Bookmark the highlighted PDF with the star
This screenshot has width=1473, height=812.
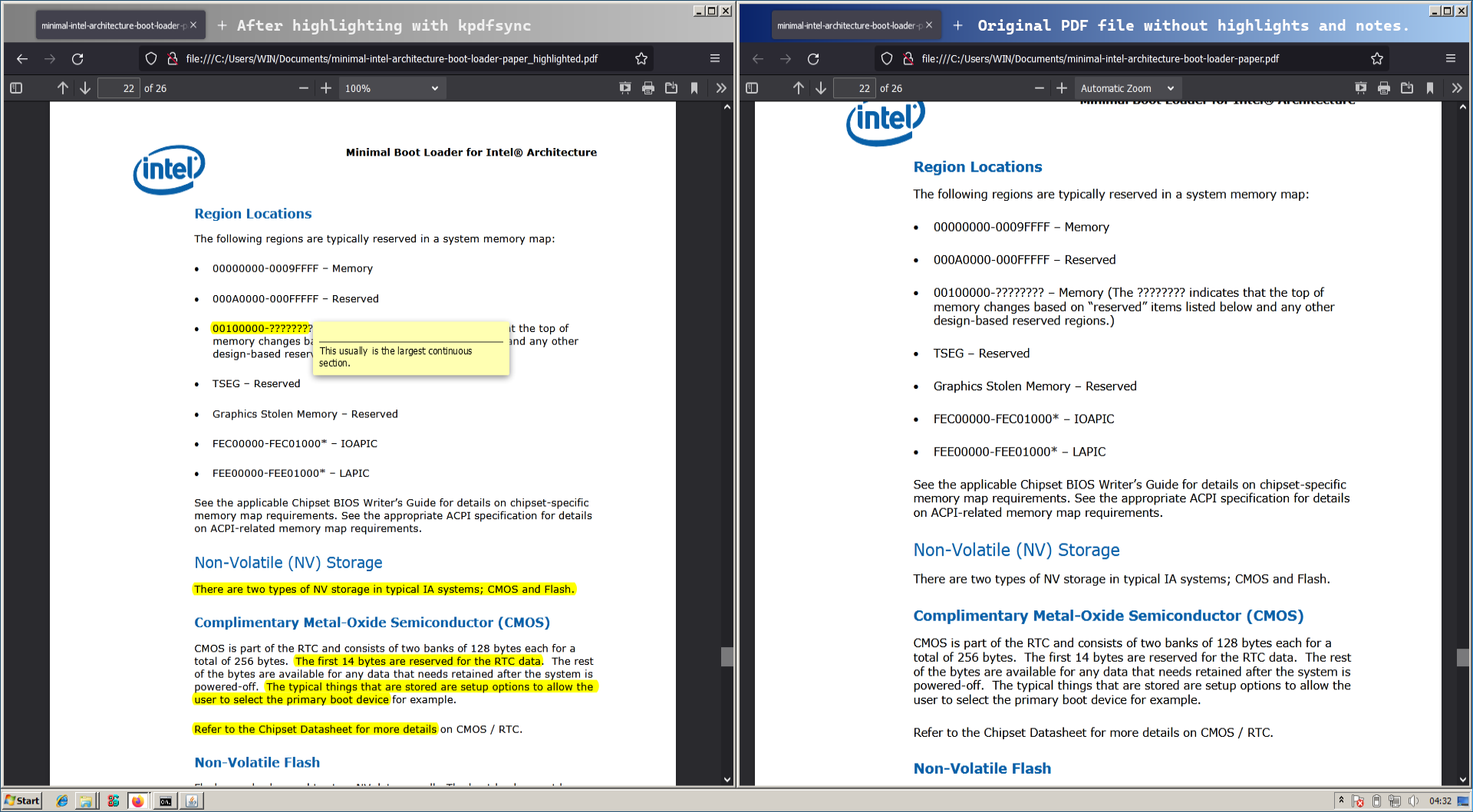(x=641, y=58)
